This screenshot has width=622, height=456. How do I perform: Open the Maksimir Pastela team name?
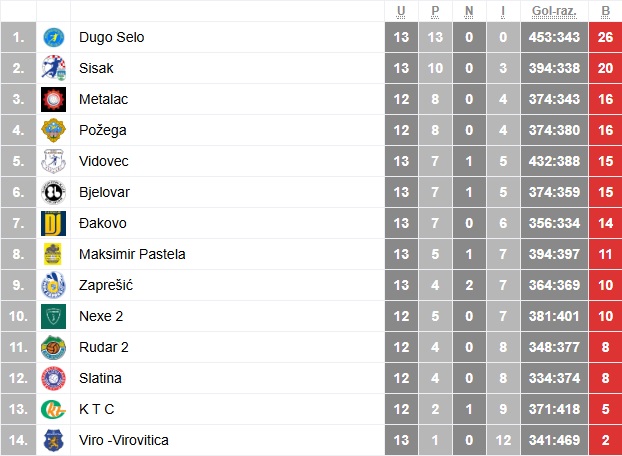[x=132, y=254]
